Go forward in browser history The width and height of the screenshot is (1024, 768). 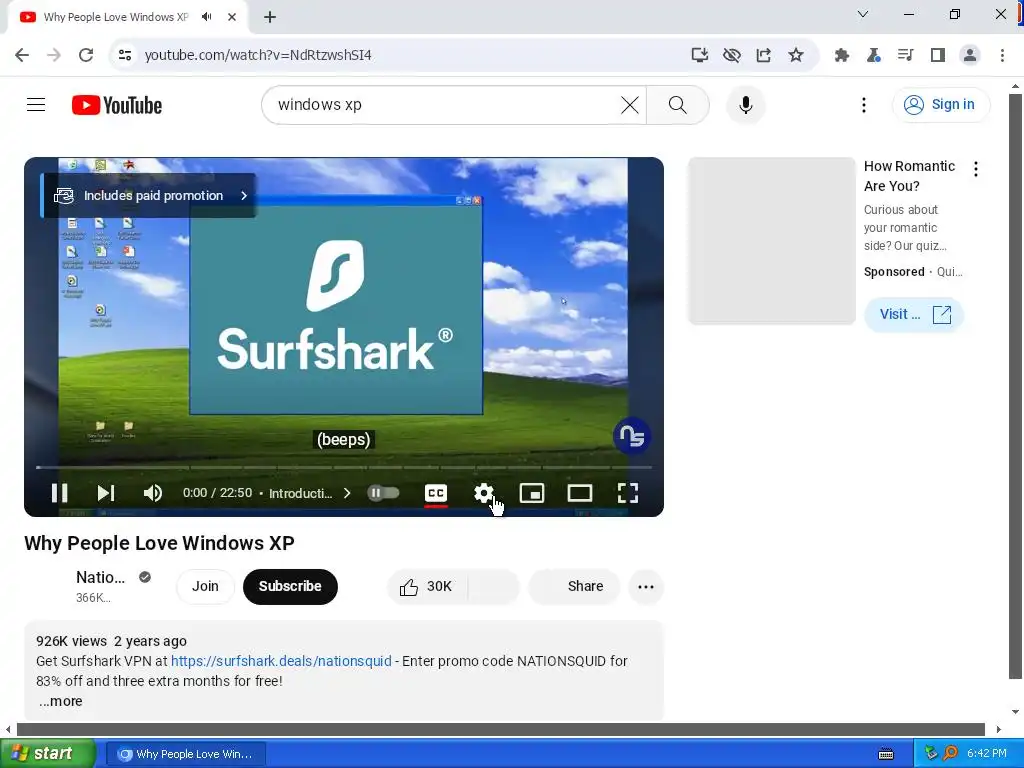click(54, 55)
